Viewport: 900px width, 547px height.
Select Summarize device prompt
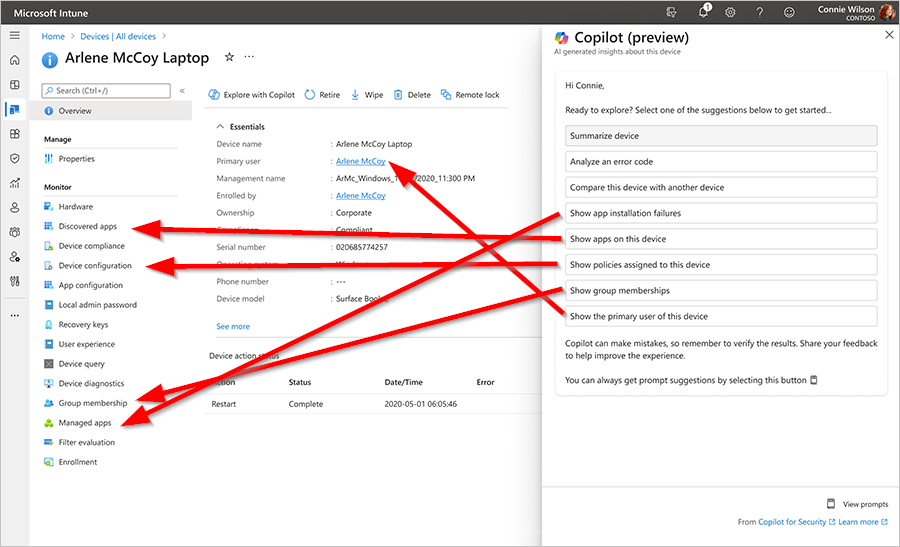(x=721, y=136)
